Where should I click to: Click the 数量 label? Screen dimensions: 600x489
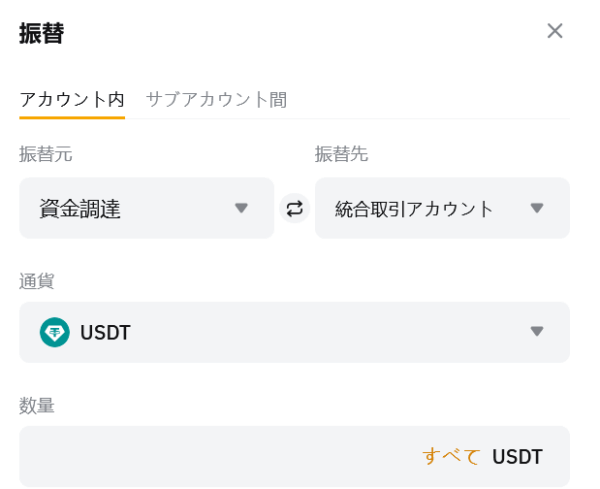coord(37,405)
